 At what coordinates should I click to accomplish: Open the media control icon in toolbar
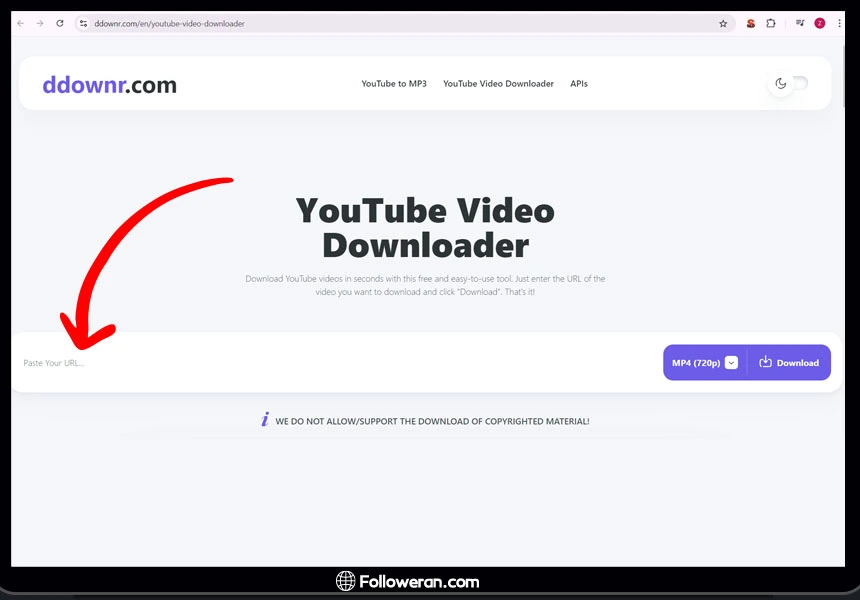pos(800,23)
